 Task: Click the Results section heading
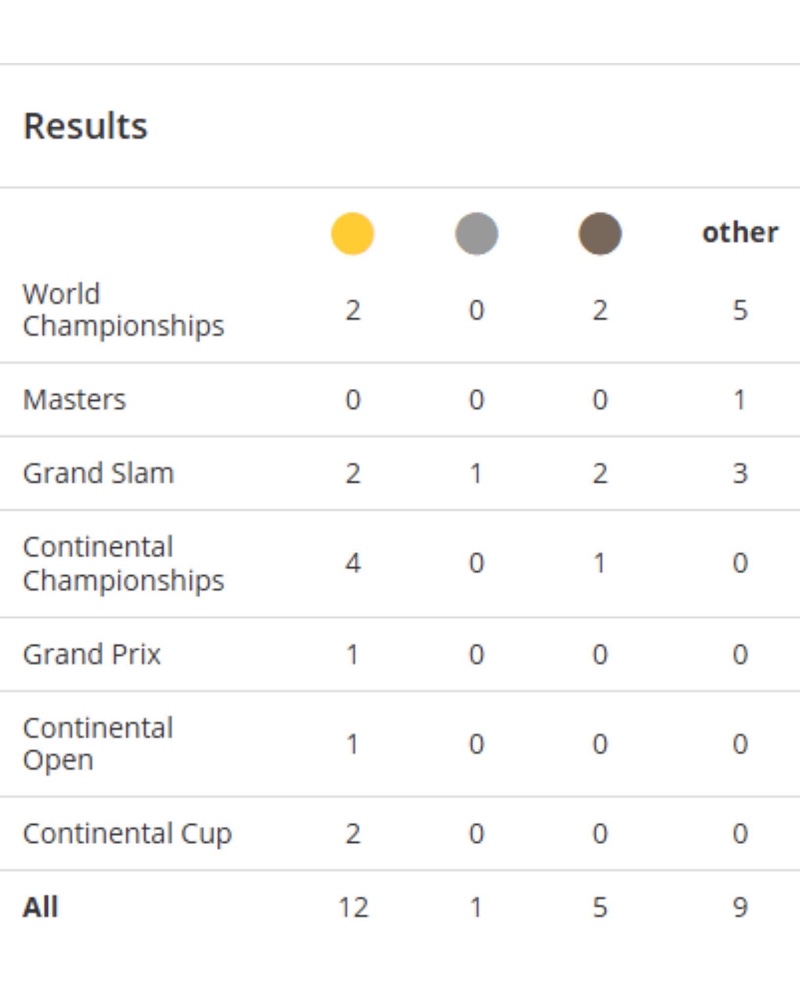[x=85, y=126]
